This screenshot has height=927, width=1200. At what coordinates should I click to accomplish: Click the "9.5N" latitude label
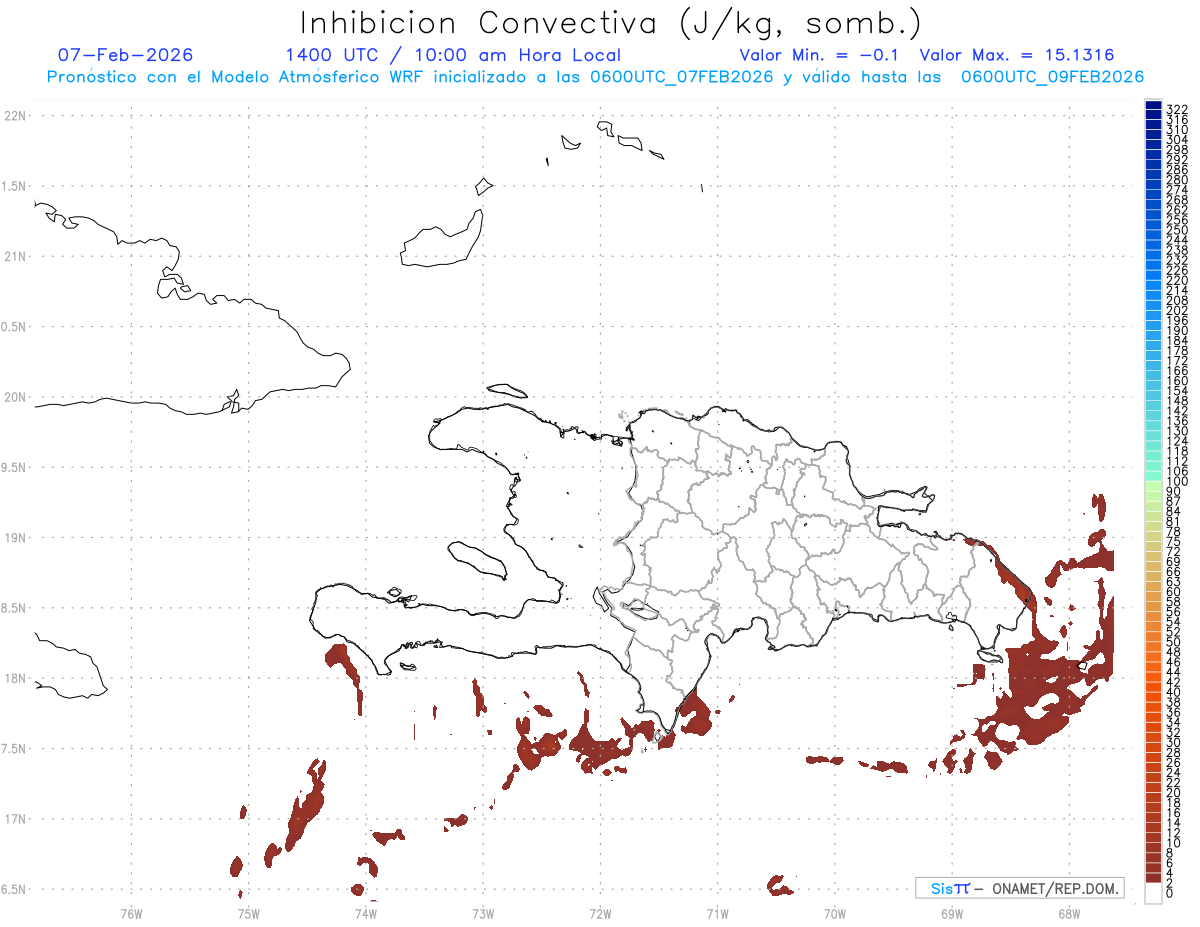(x=14, y=467)
